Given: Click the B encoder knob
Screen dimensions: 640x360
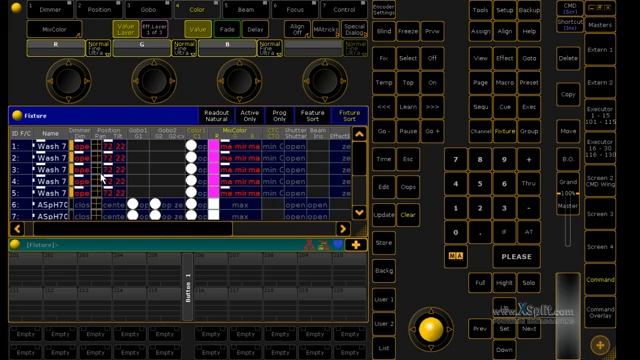Looking at the screenshot, I should (x=239, y=81).
